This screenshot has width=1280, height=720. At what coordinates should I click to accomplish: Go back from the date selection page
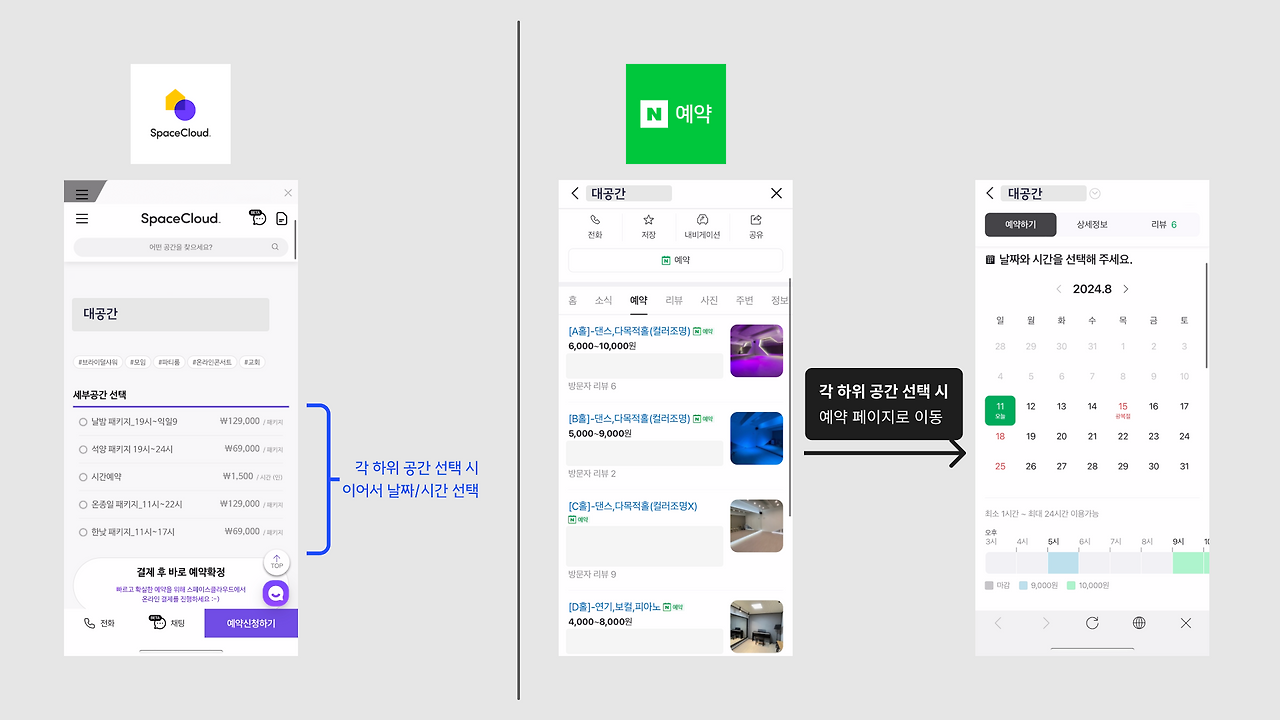[x=990, y=193]
